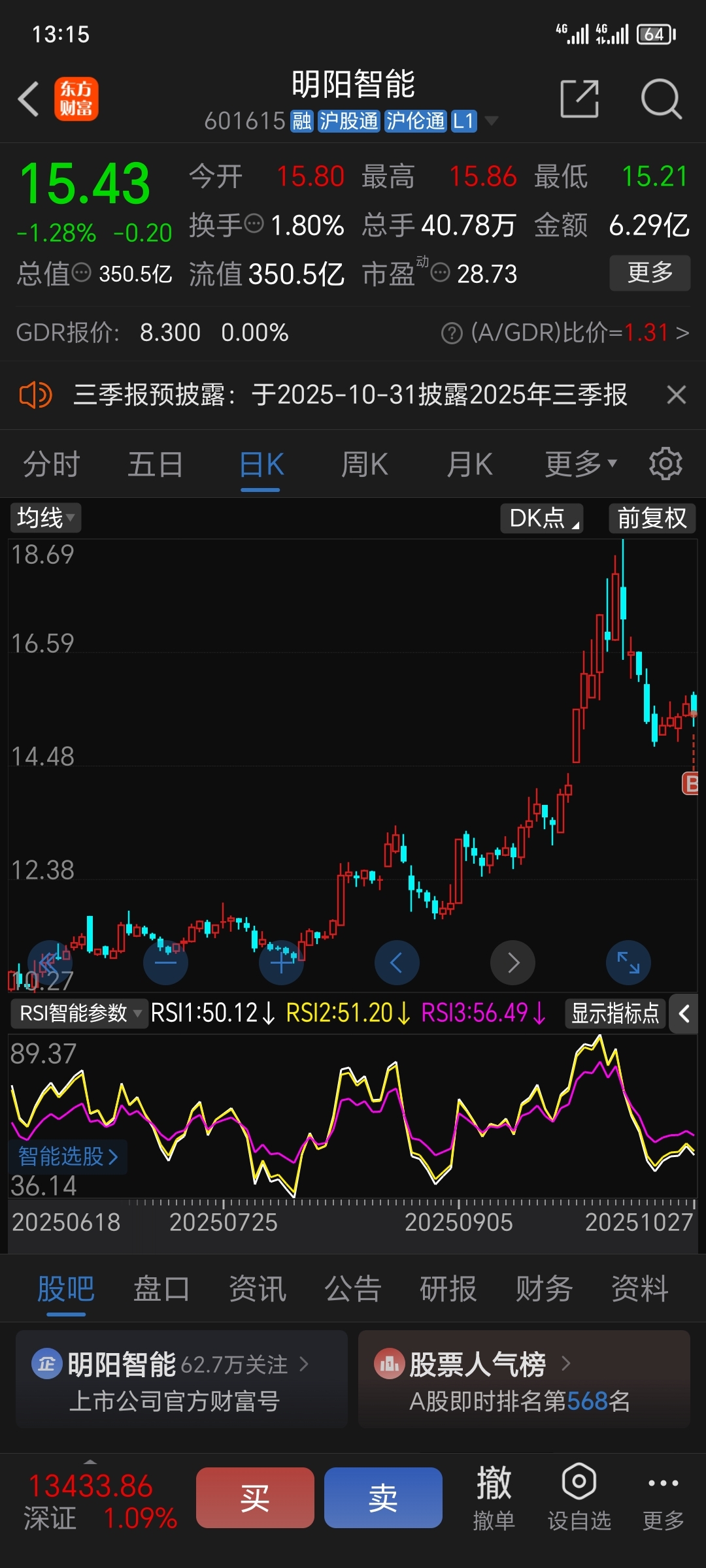Viewport: 706px width, 1568px height.
Task: Move chart left with blue arrow
Action: point(397,962)
